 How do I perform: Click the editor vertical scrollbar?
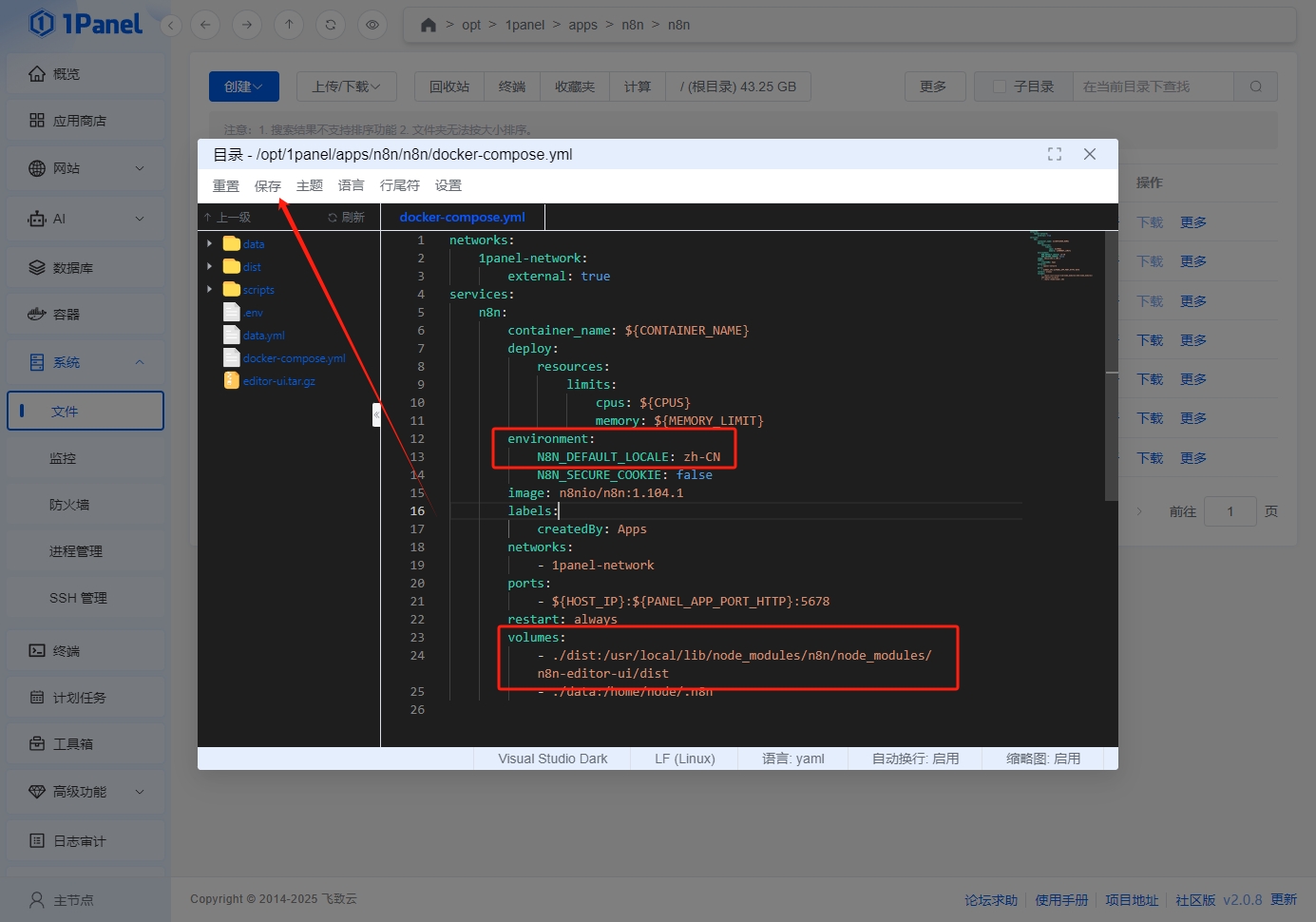pos(1111,366)
